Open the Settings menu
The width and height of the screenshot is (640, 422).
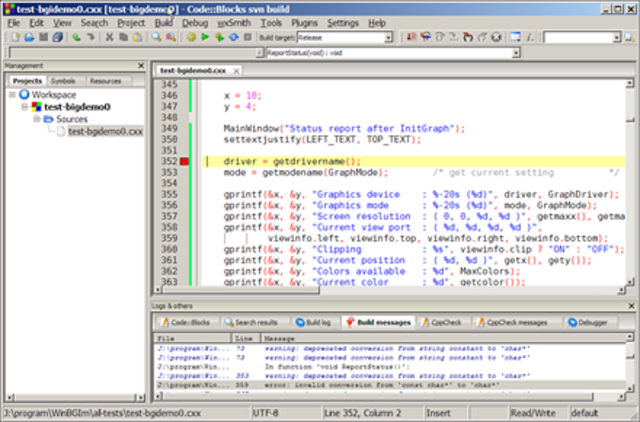pos(343,23)
